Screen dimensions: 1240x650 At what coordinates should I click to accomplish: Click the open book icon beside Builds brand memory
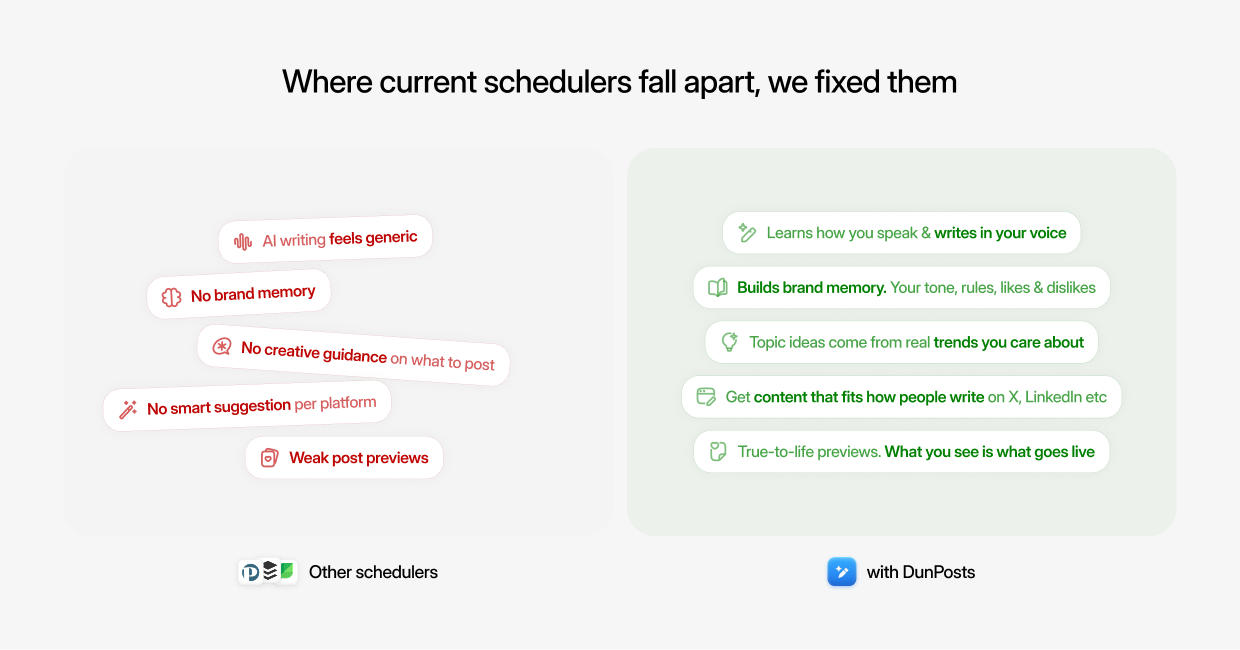(x=717, y=288)
